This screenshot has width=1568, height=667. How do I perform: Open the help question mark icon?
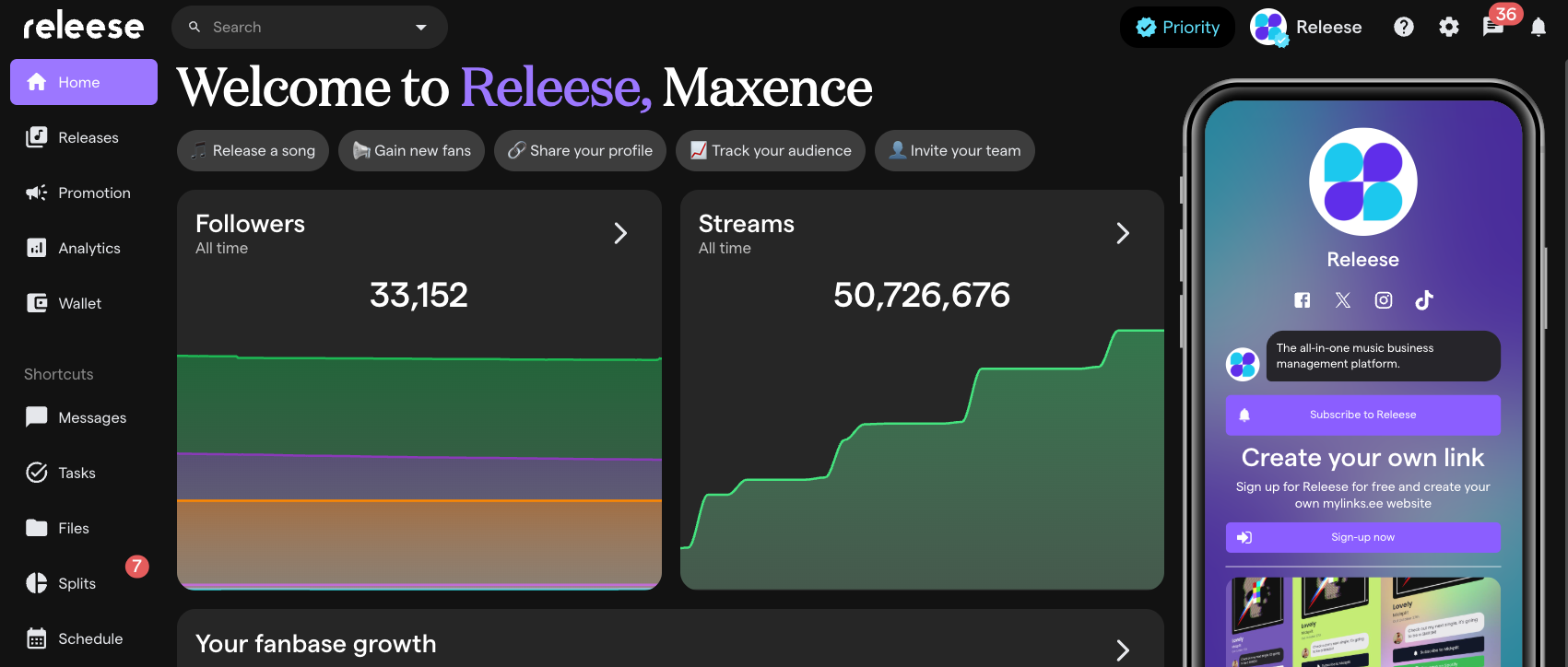(1404, 28)
